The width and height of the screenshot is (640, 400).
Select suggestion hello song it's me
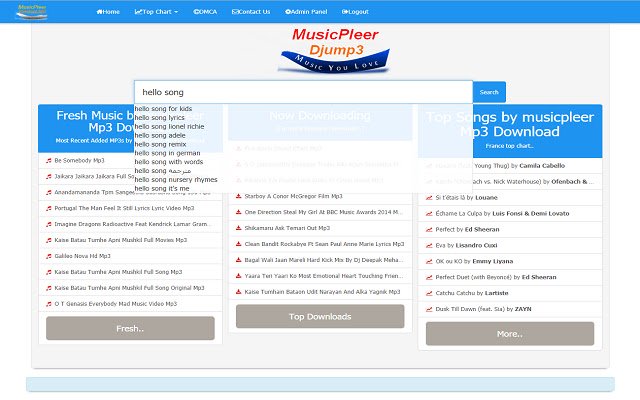pos(162,189)
